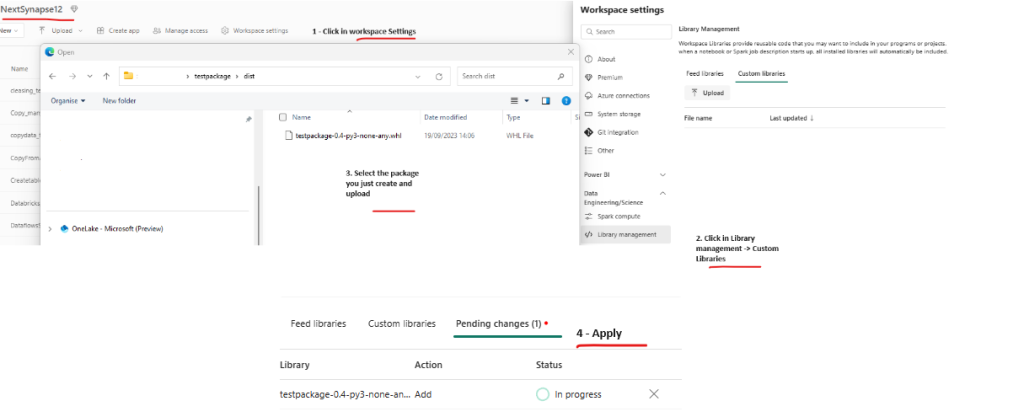The height and width of the screenshot is (417, 1024).
Task: Click the testpackage-0.4-py3-none-an... library row
Action: click(x=480, y=394)
